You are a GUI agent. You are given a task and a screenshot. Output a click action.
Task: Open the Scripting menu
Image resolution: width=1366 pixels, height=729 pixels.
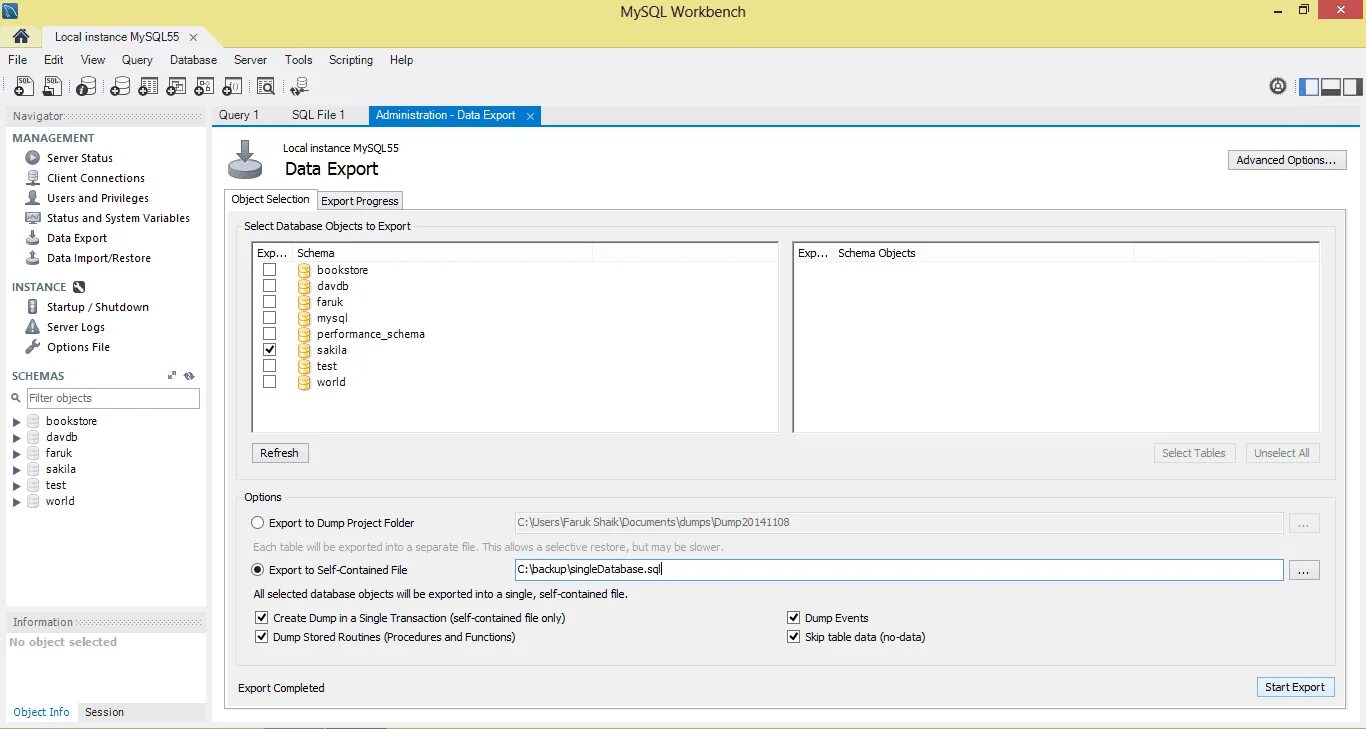[351, 60]
